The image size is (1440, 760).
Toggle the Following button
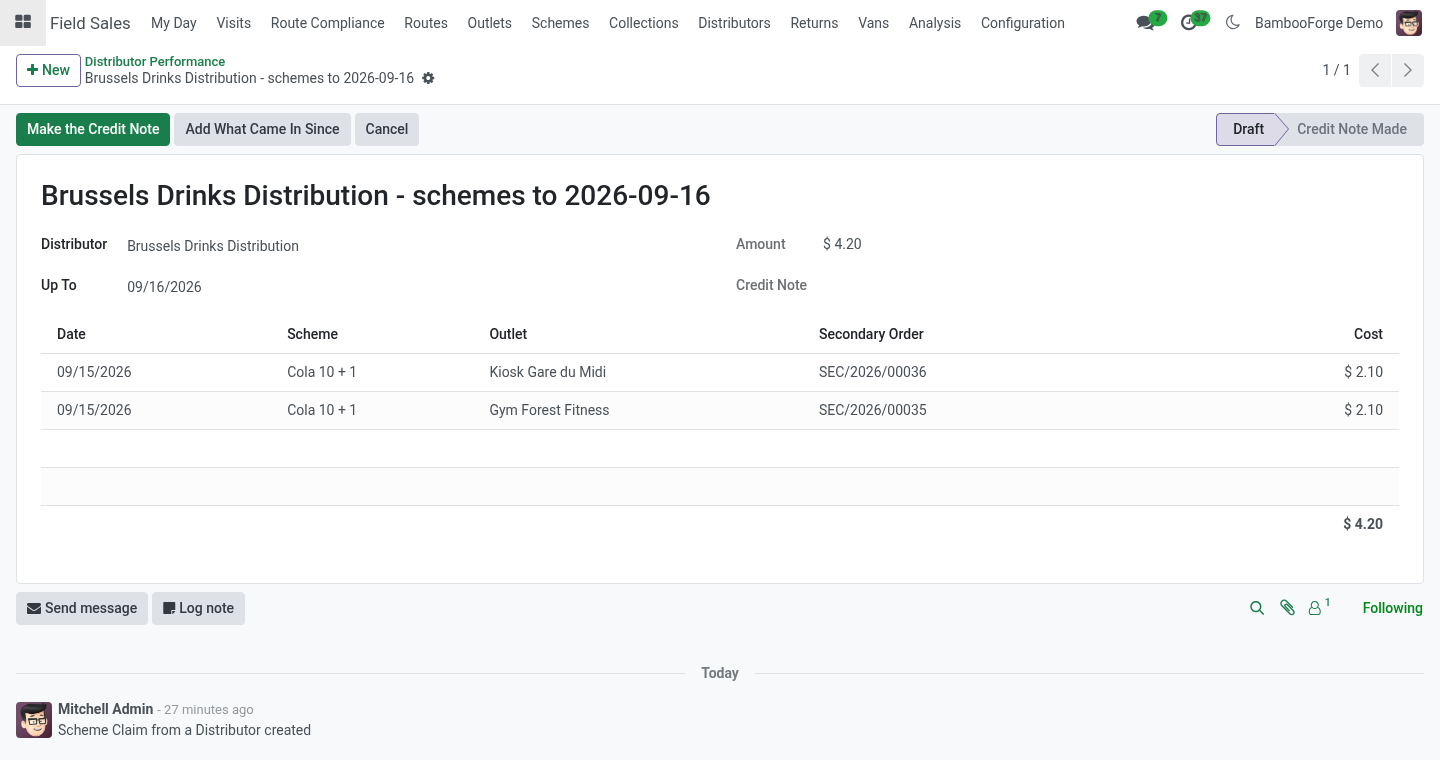tap(1392, 608)
